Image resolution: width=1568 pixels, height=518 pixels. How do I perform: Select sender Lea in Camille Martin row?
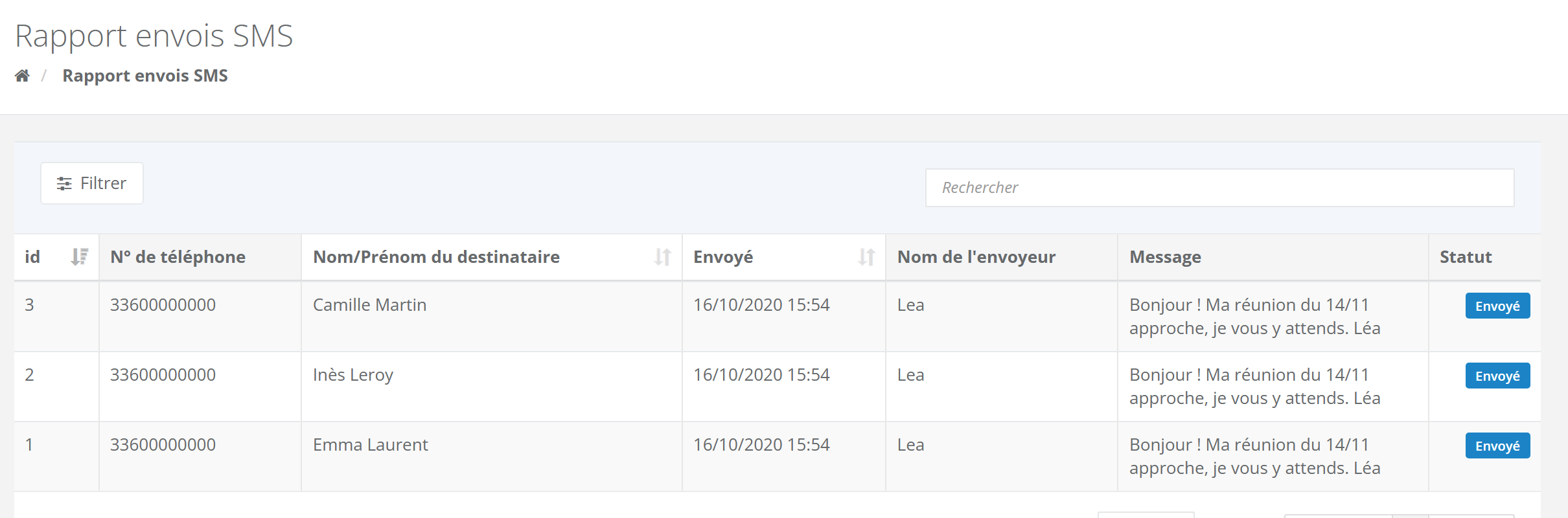tap(910, 305)
